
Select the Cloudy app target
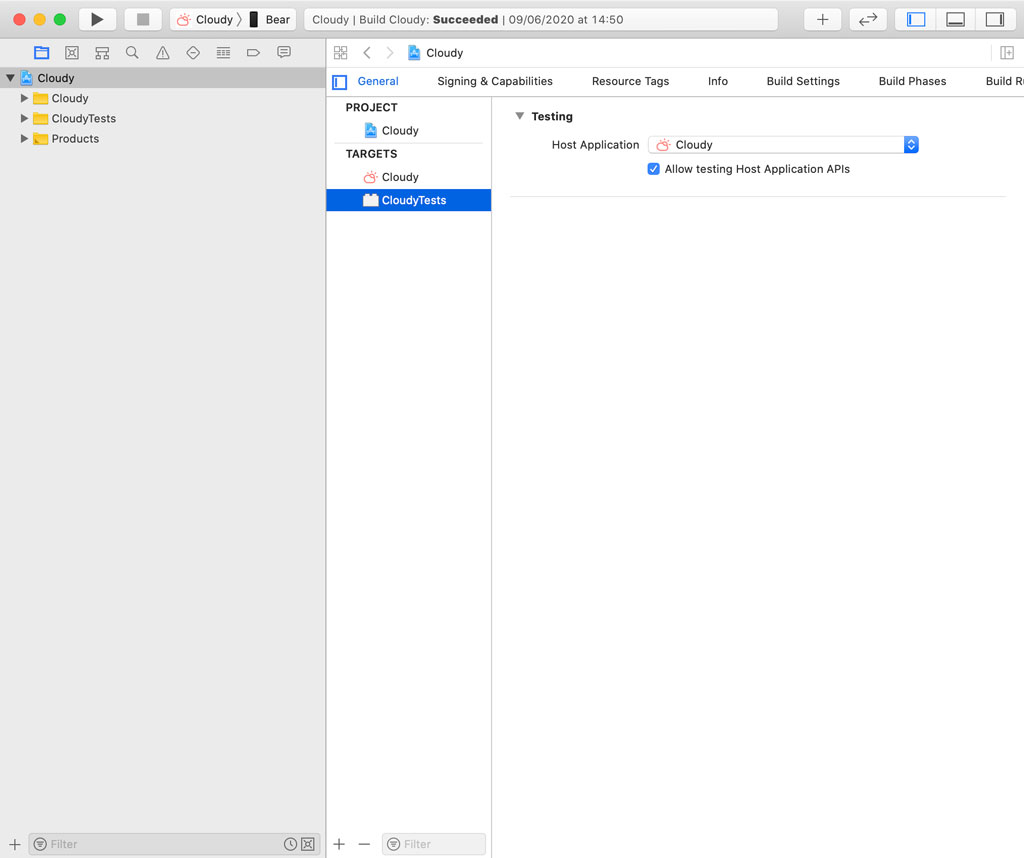[x=409, y=177]
